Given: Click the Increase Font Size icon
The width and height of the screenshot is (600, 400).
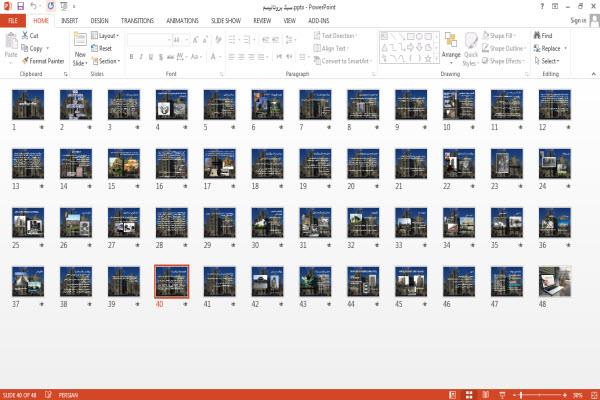Looking at the screenshot, I should click(x=196, y=40).
